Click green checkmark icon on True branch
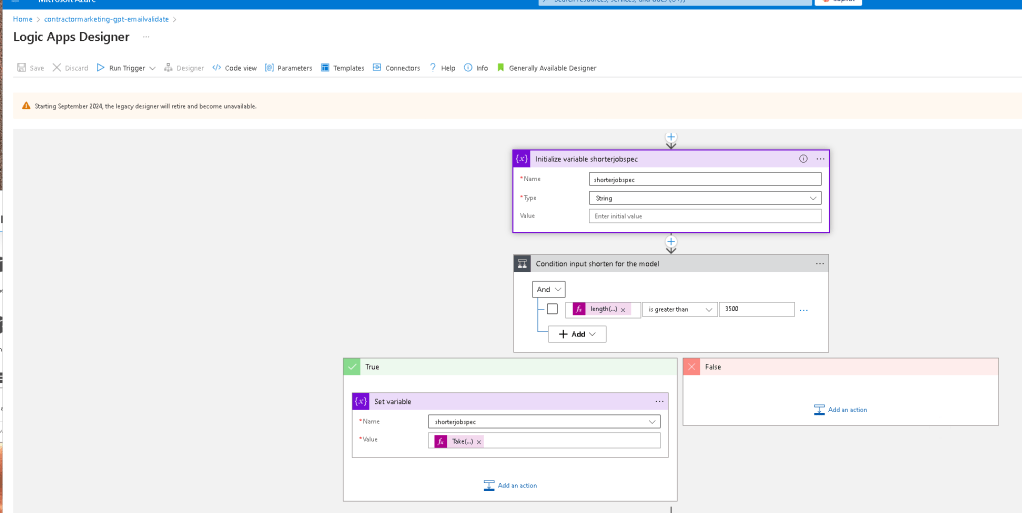 tap(352, 367)
